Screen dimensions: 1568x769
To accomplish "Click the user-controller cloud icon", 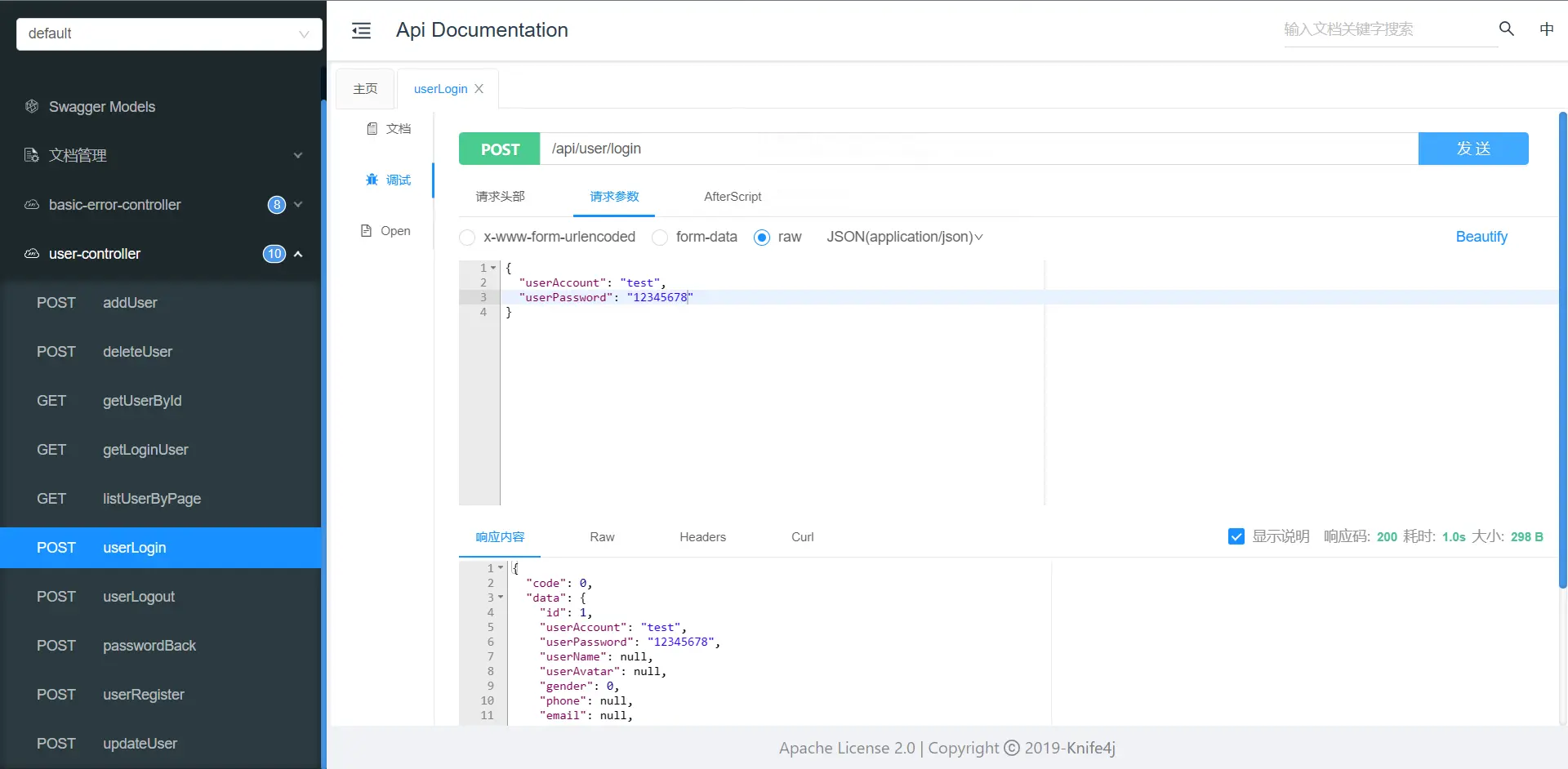I will pos(32,253).
